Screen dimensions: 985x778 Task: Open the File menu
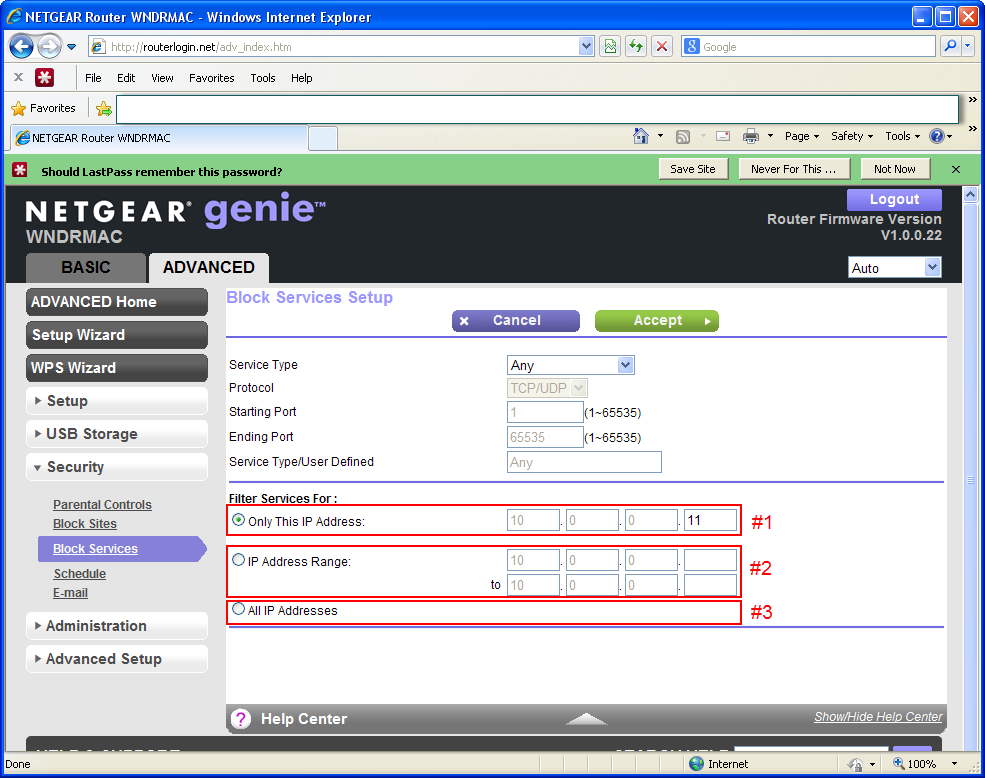tap(93, 78)
